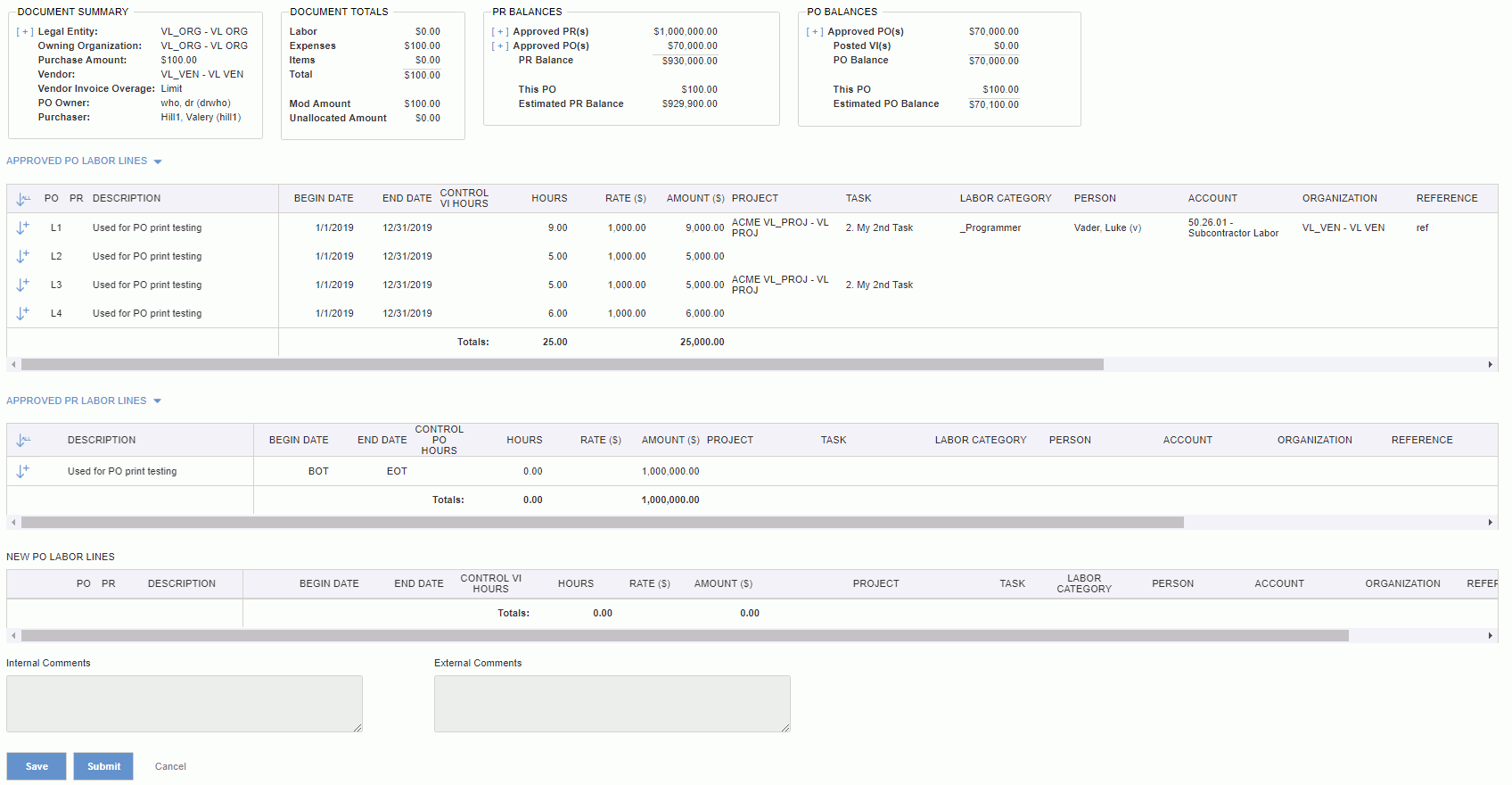Image resolution: width=1512 pixels, height=785 pixels.
Task: Click the BOT begin date in the PR line
Action: click(x=318, y=471)
